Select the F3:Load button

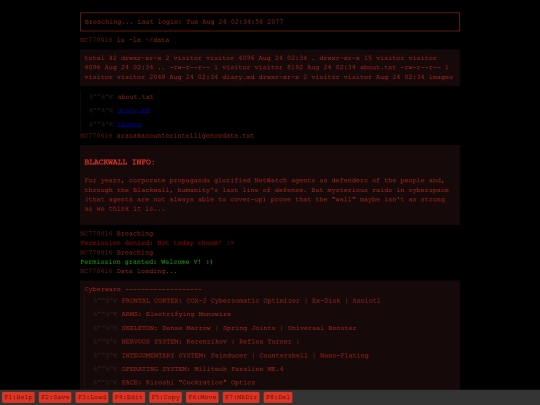tap(92, 397)
